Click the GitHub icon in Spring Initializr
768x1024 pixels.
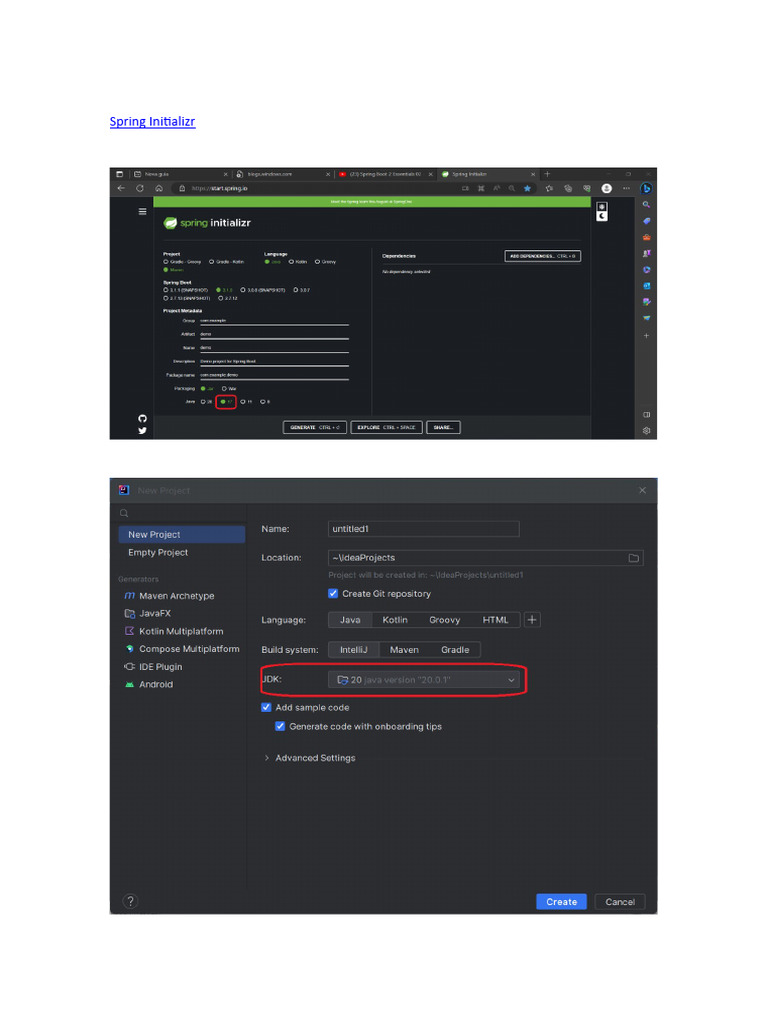click(142, 419)
